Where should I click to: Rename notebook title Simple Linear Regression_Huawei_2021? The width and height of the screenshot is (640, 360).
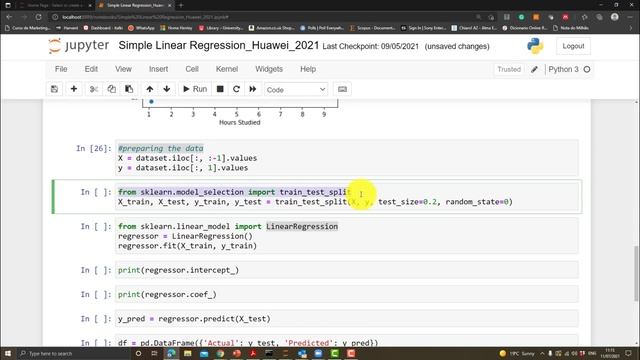(x=218, y=45)
